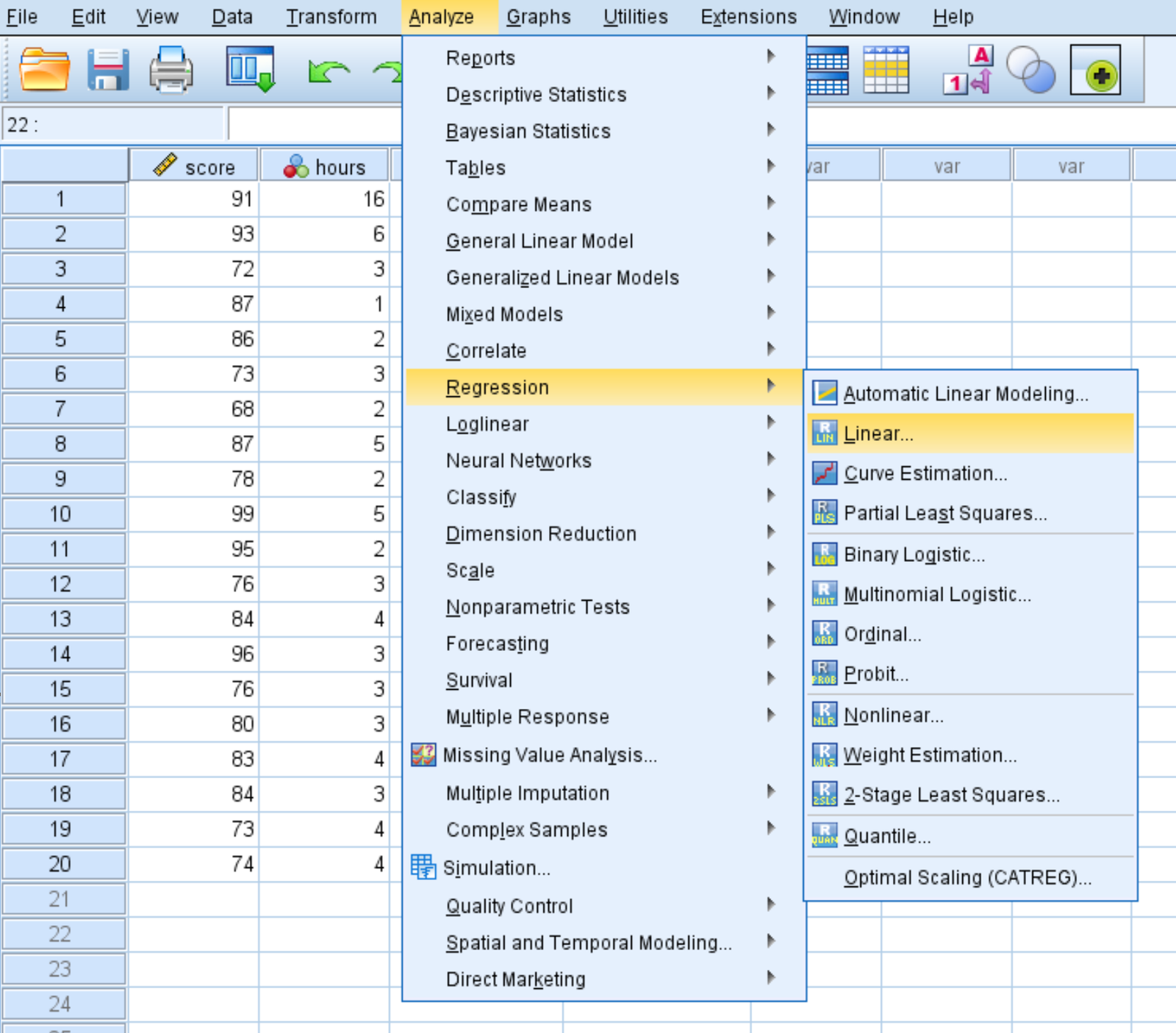Click the Open data document folder icon
Screen dimensions: 1176x1033
[44, 70]
